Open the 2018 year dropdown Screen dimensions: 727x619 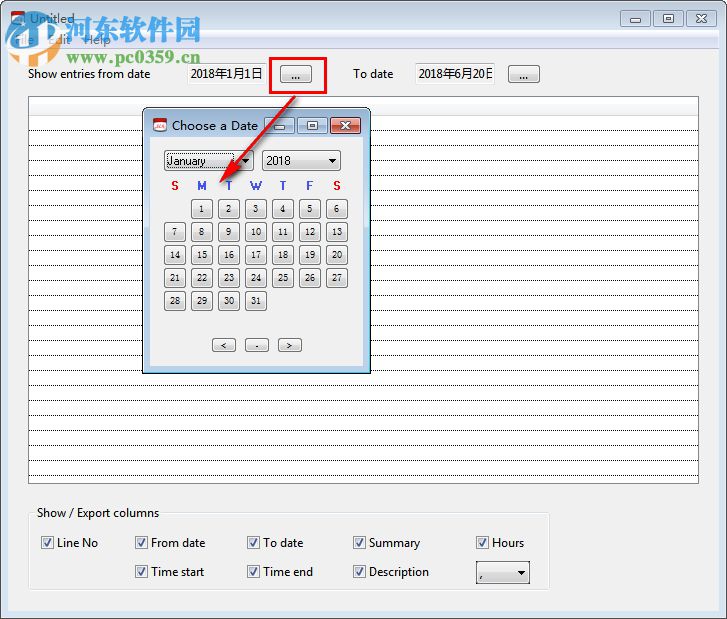point(301,161)
